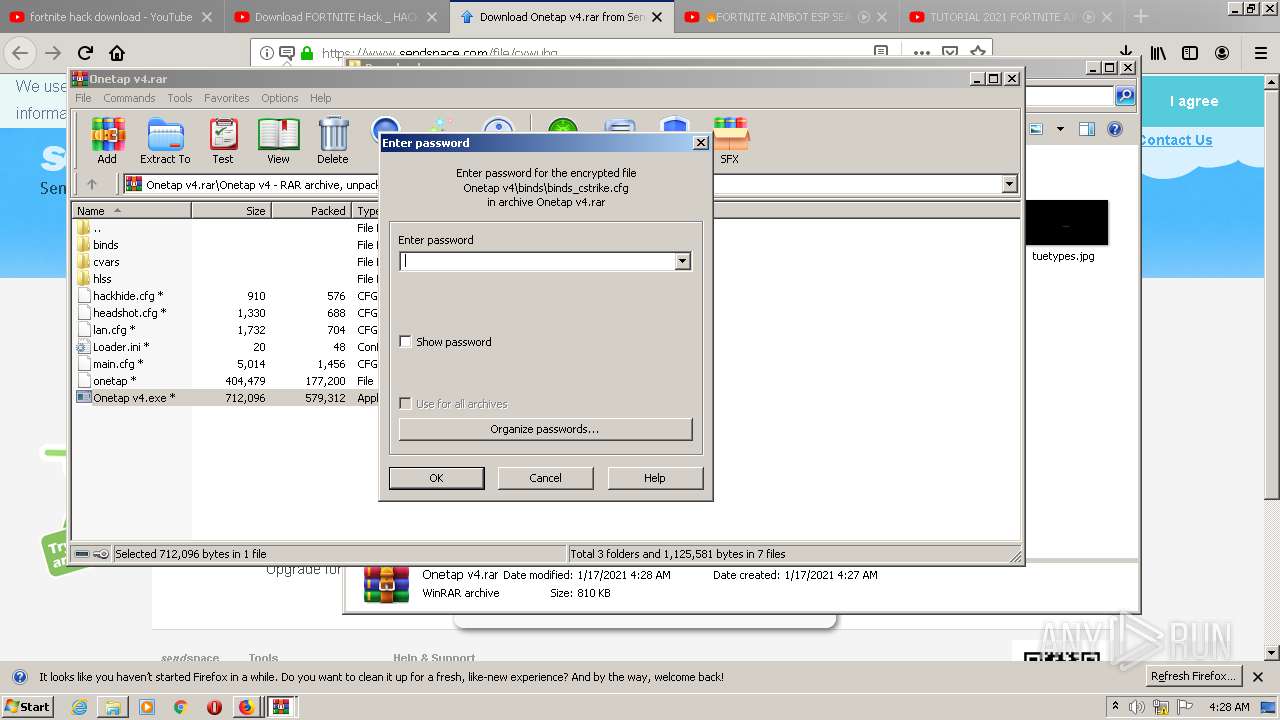
Task: Open WinRAR Options menu
Action: coord(280,98)
